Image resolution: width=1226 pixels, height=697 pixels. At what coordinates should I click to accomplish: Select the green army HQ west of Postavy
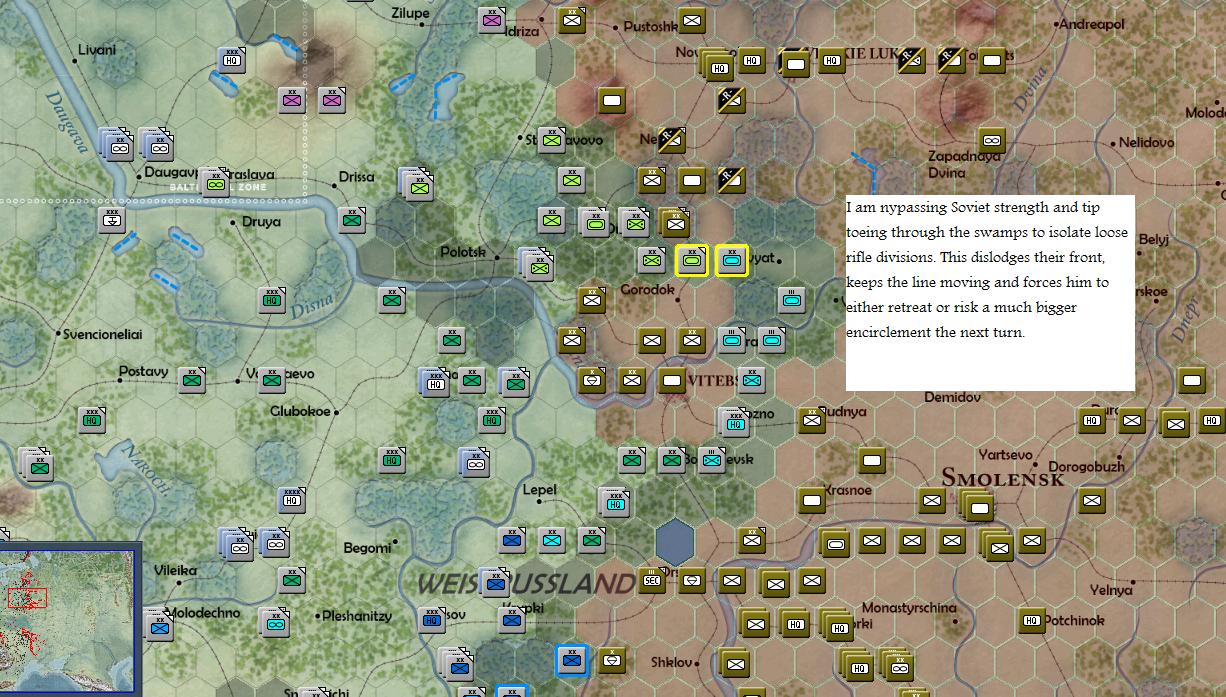[92, 420]
